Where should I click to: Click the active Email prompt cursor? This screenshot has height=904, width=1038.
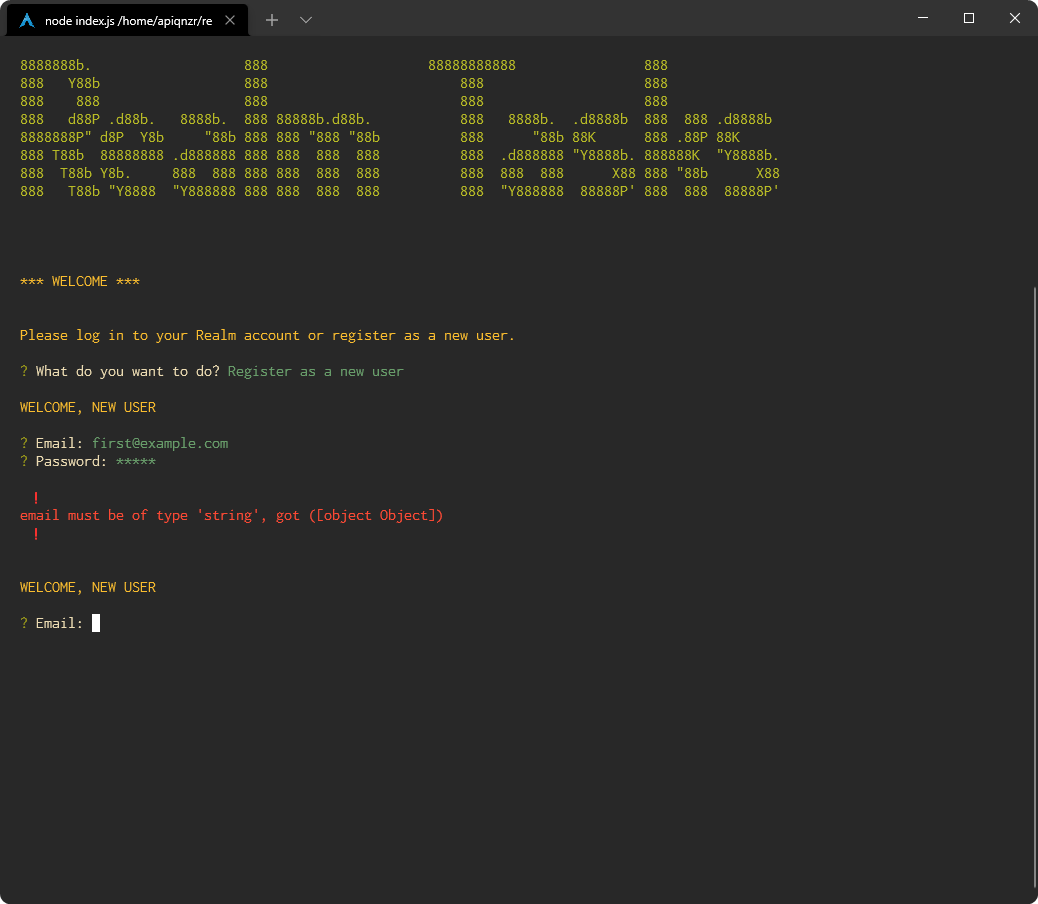click(96, 623)
